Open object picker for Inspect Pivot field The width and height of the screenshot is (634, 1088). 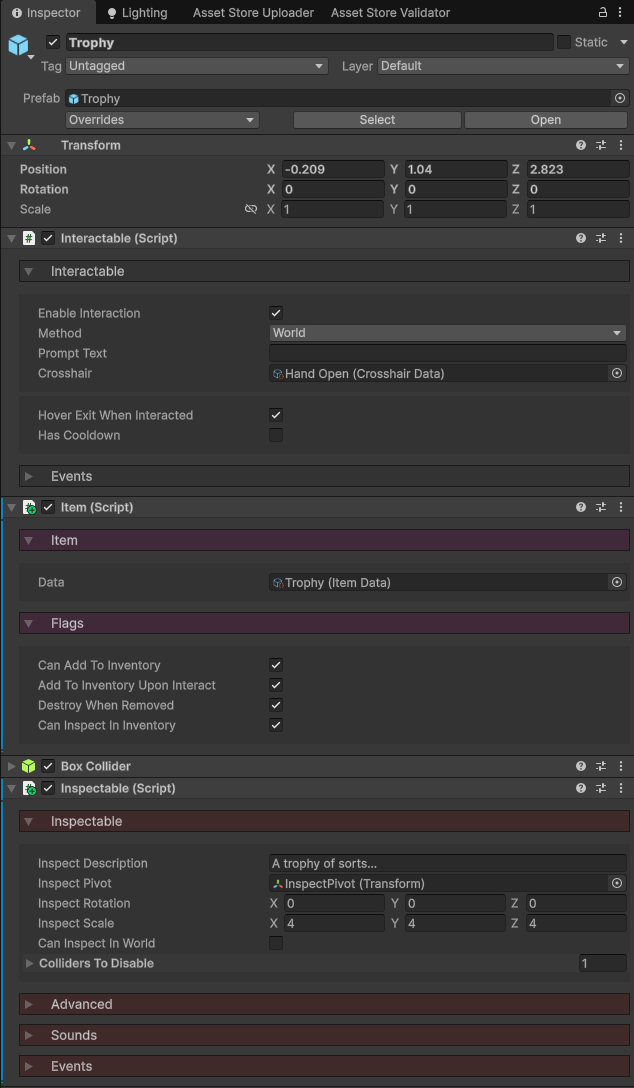617,883
